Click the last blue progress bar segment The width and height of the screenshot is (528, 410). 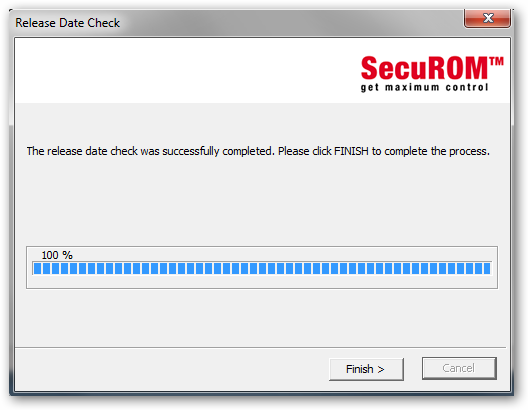pos(487,269)
